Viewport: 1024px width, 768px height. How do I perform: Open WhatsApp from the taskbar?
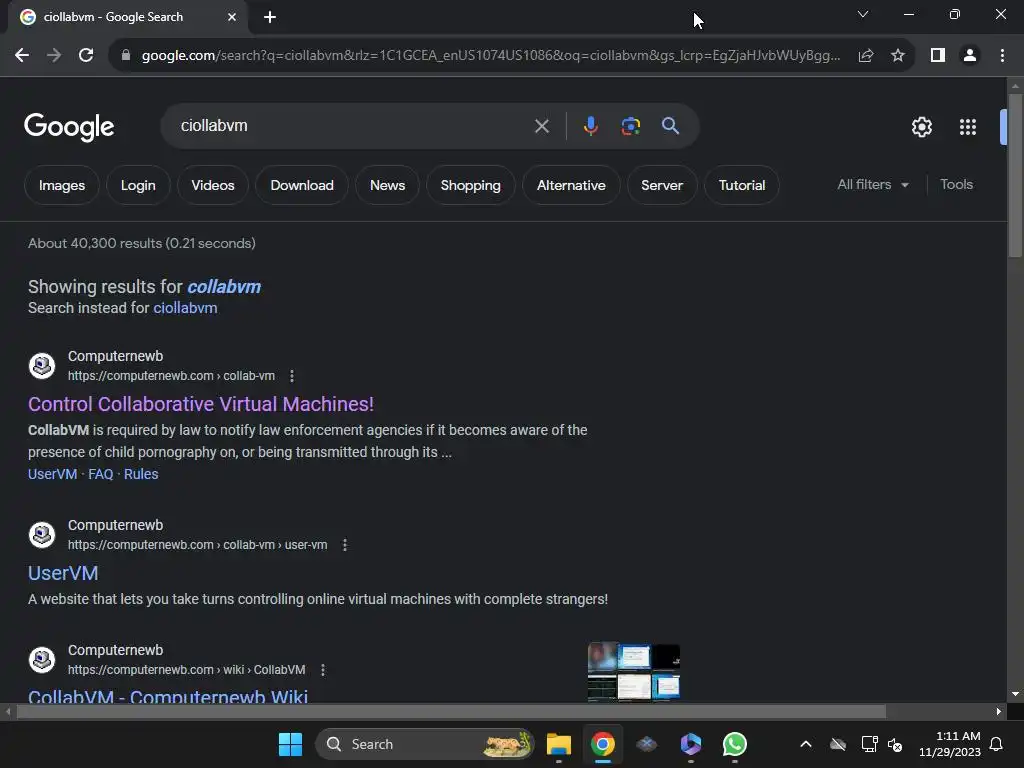(735, 744)
